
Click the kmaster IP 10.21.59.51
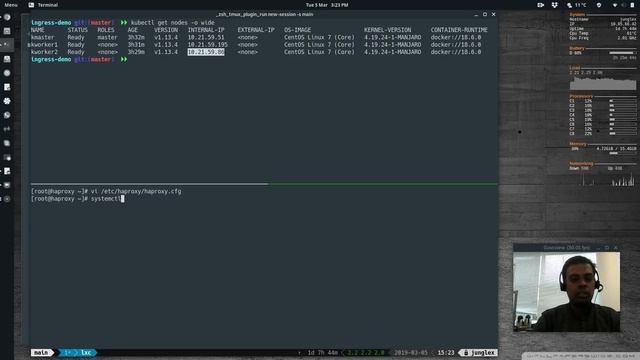pos(206,37)
